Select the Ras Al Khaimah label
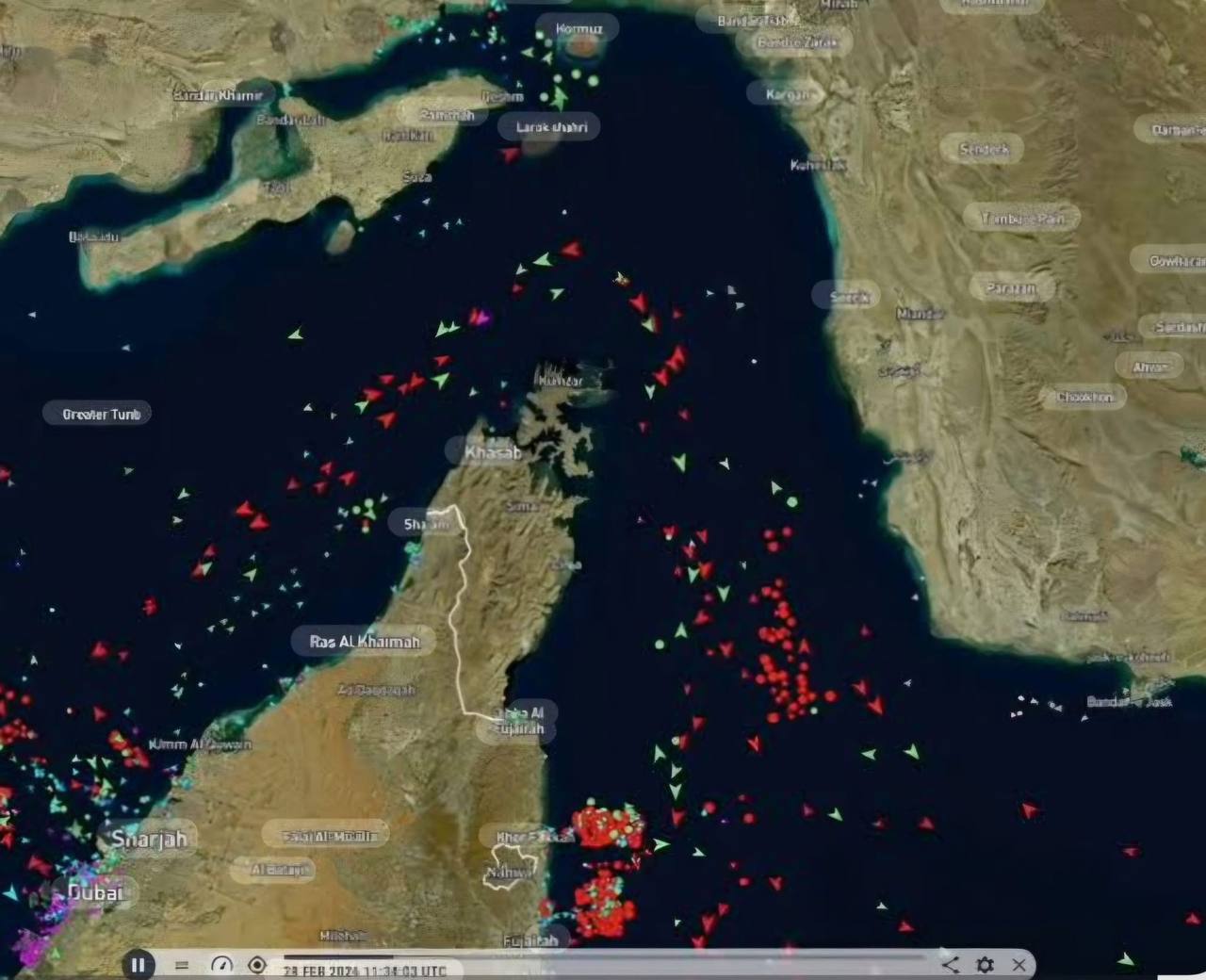 coord(364,642)
